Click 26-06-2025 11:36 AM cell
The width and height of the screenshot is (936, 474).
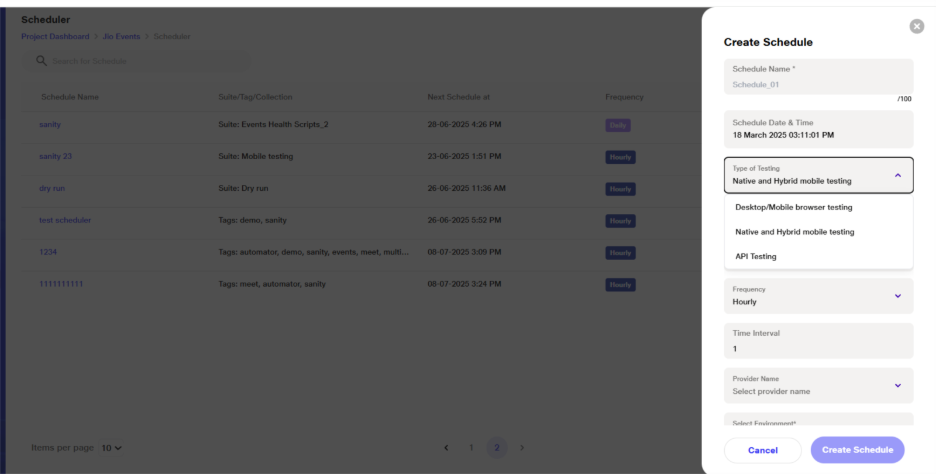(466, 189)
